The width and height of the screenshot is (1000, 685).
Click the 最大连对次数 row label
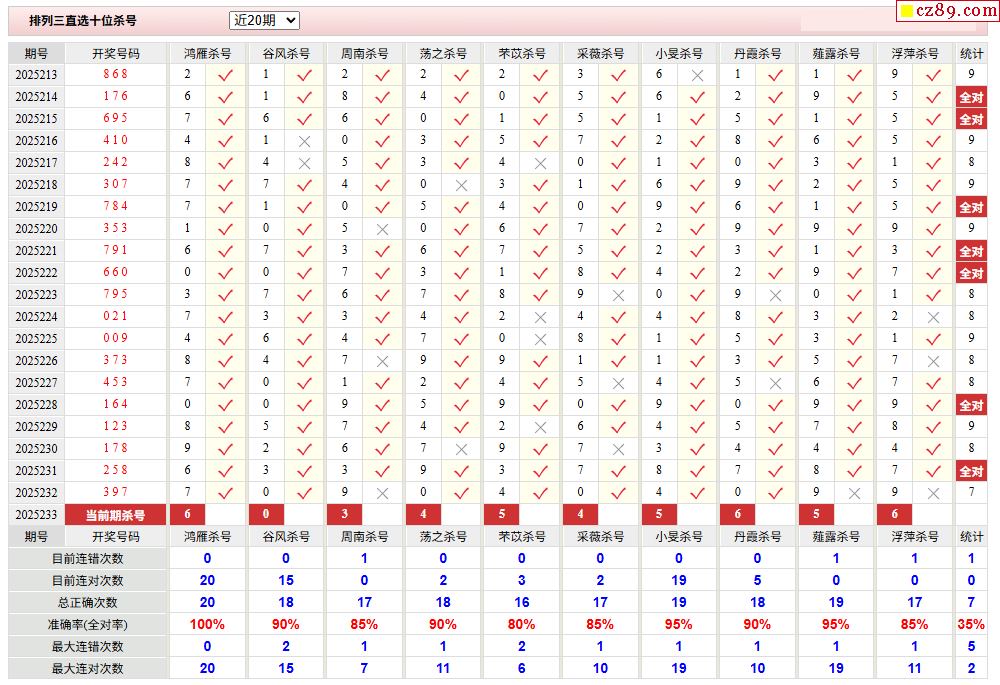pyautogui.click(x=87, y=668)
